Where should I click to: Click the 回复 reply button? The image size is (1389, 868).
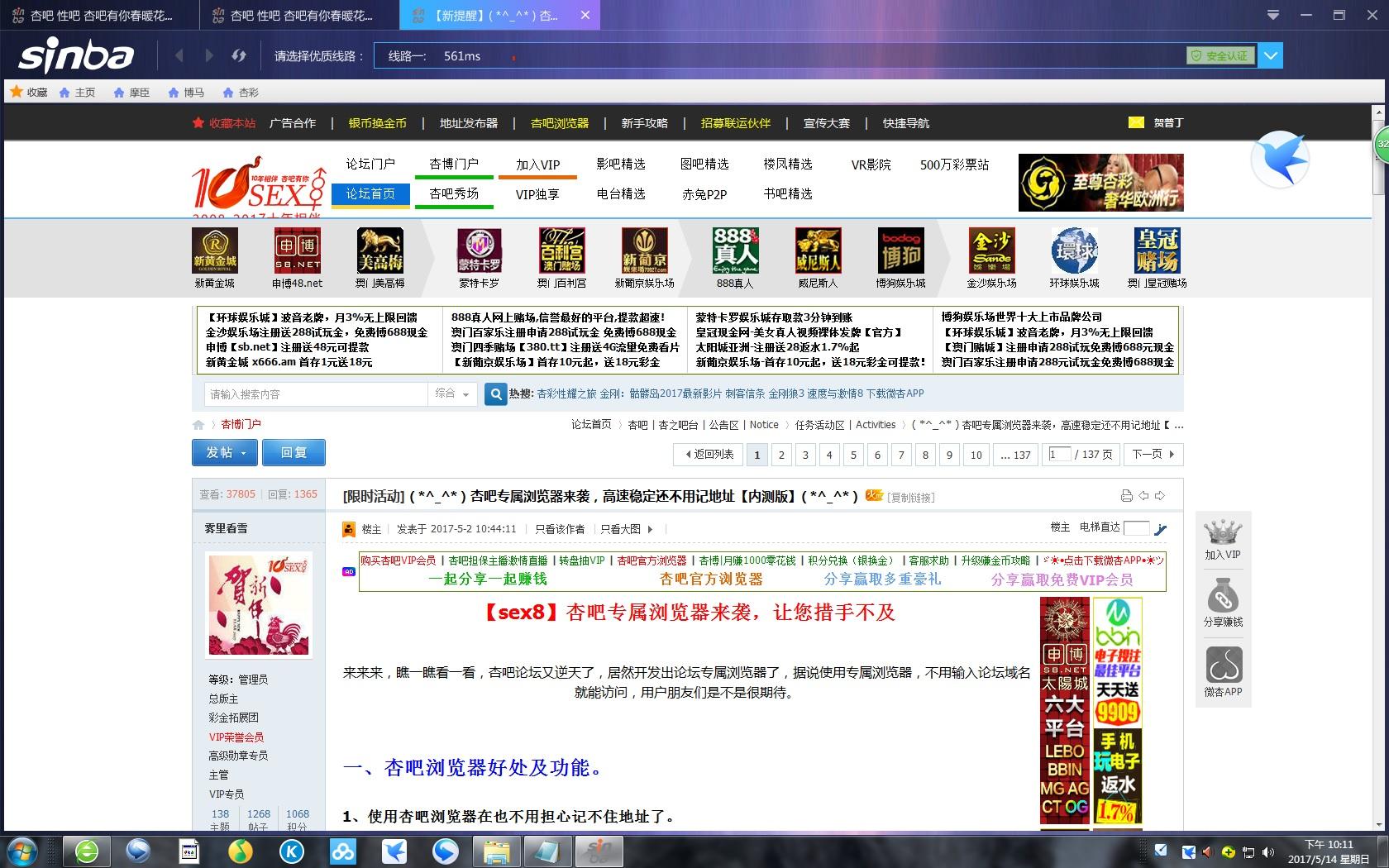click(x=294, y=453)
